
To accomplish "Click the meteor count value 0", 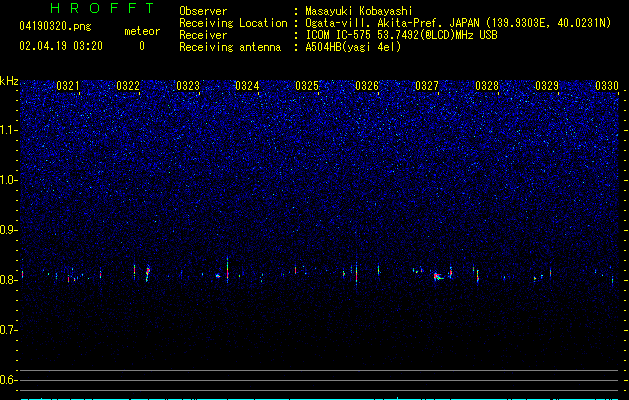I will click(142, 46).
